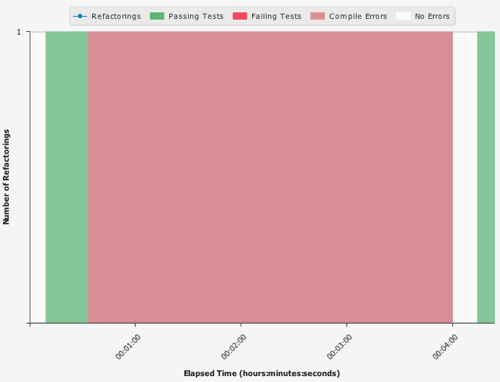The image size is (500, 382).
Task: Click the white No Errors legend swatch
Action: pos(403,16)
